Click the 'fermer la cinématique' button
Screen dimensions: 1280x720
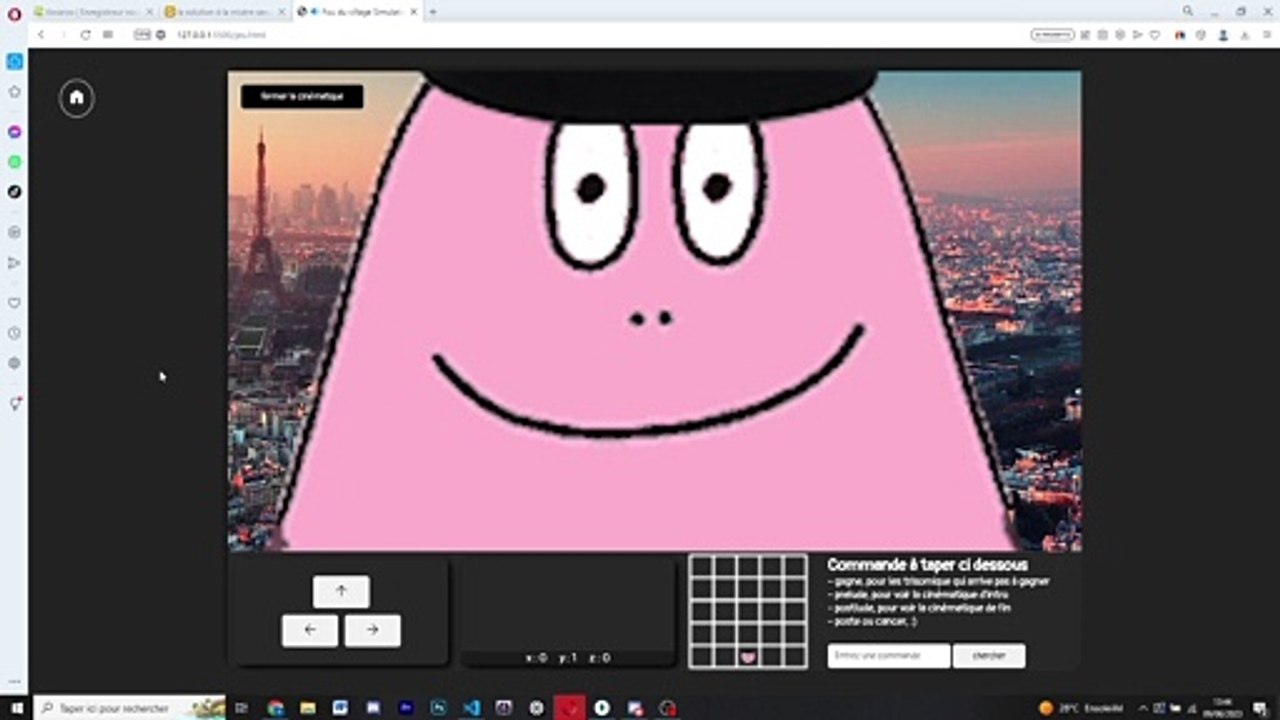tap(302, 96)
